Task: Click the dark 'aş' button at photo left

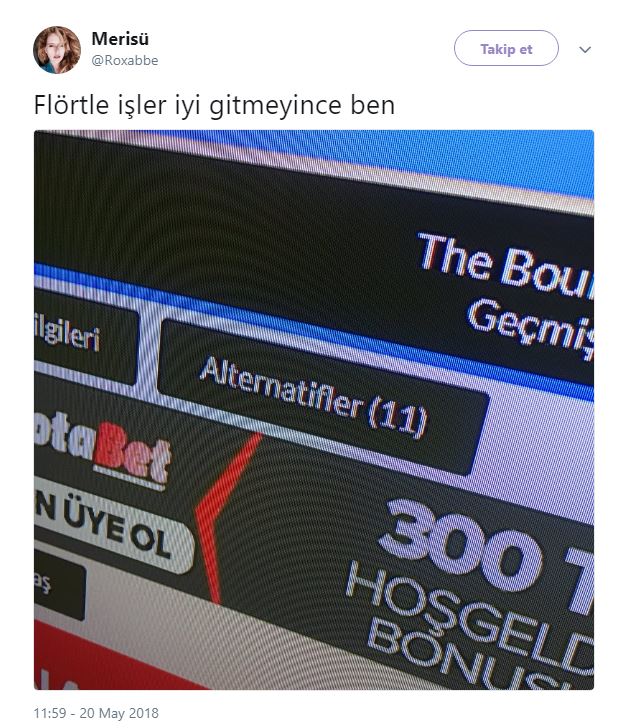Action: (59, 584)
